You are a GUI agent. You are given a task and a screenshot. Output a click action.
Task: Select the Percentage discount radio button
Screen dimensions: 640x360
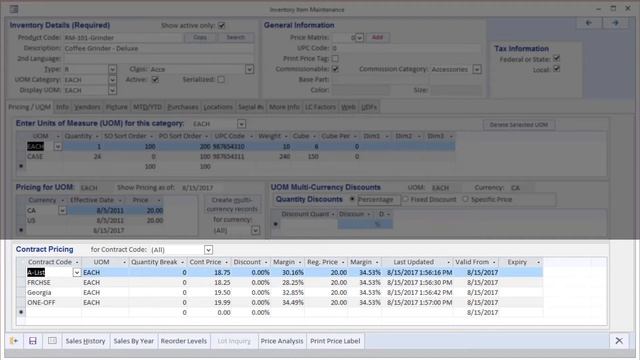coord(352,199)
